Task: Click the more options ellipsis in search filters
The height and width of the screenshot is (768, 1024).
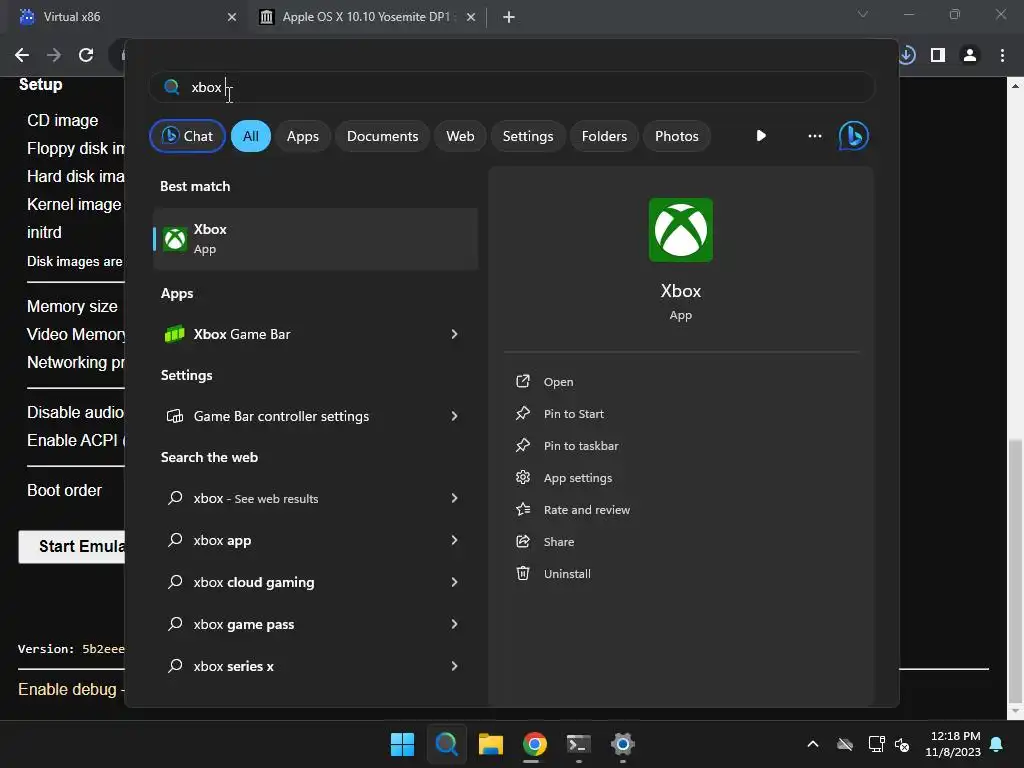Action: pos(814,136)
